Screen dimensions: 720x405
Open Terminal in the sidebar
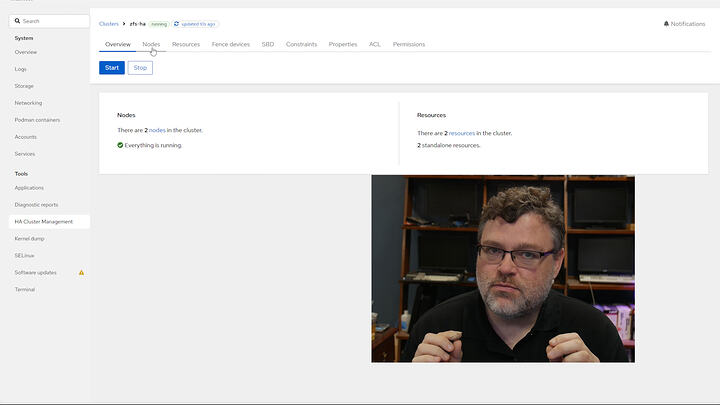coord(24,289)
